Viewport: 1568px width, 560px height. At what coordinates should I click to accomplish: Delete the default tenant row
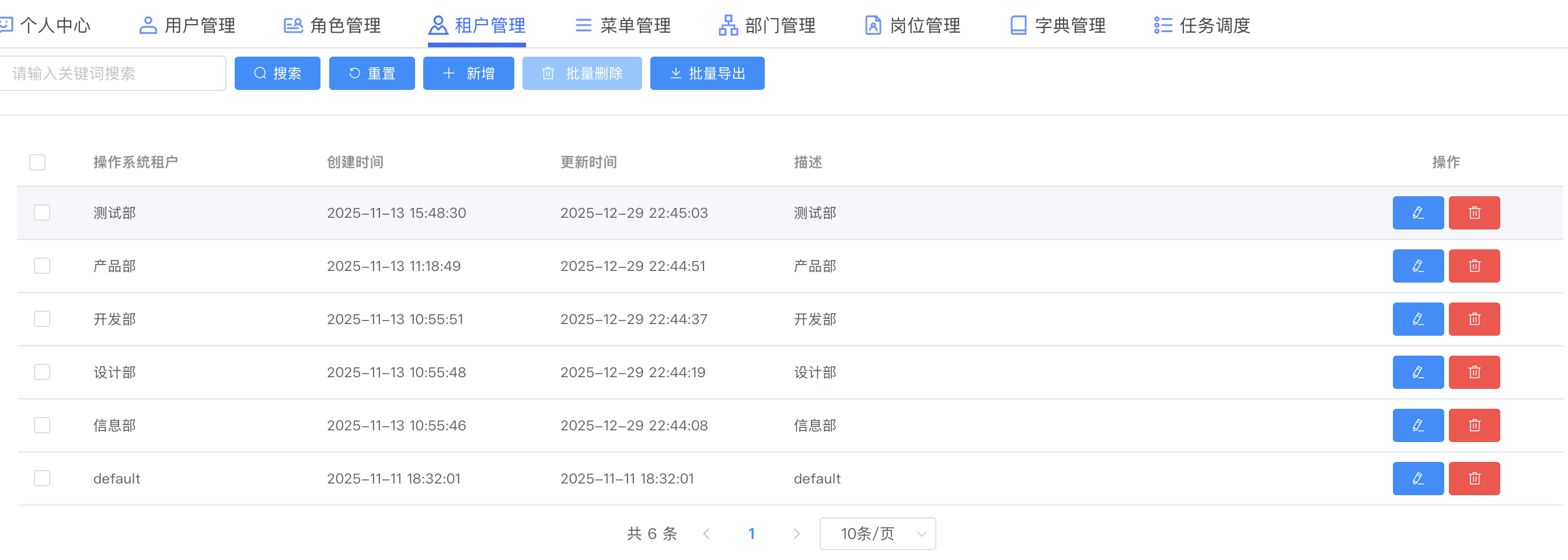pos(1473,478)
